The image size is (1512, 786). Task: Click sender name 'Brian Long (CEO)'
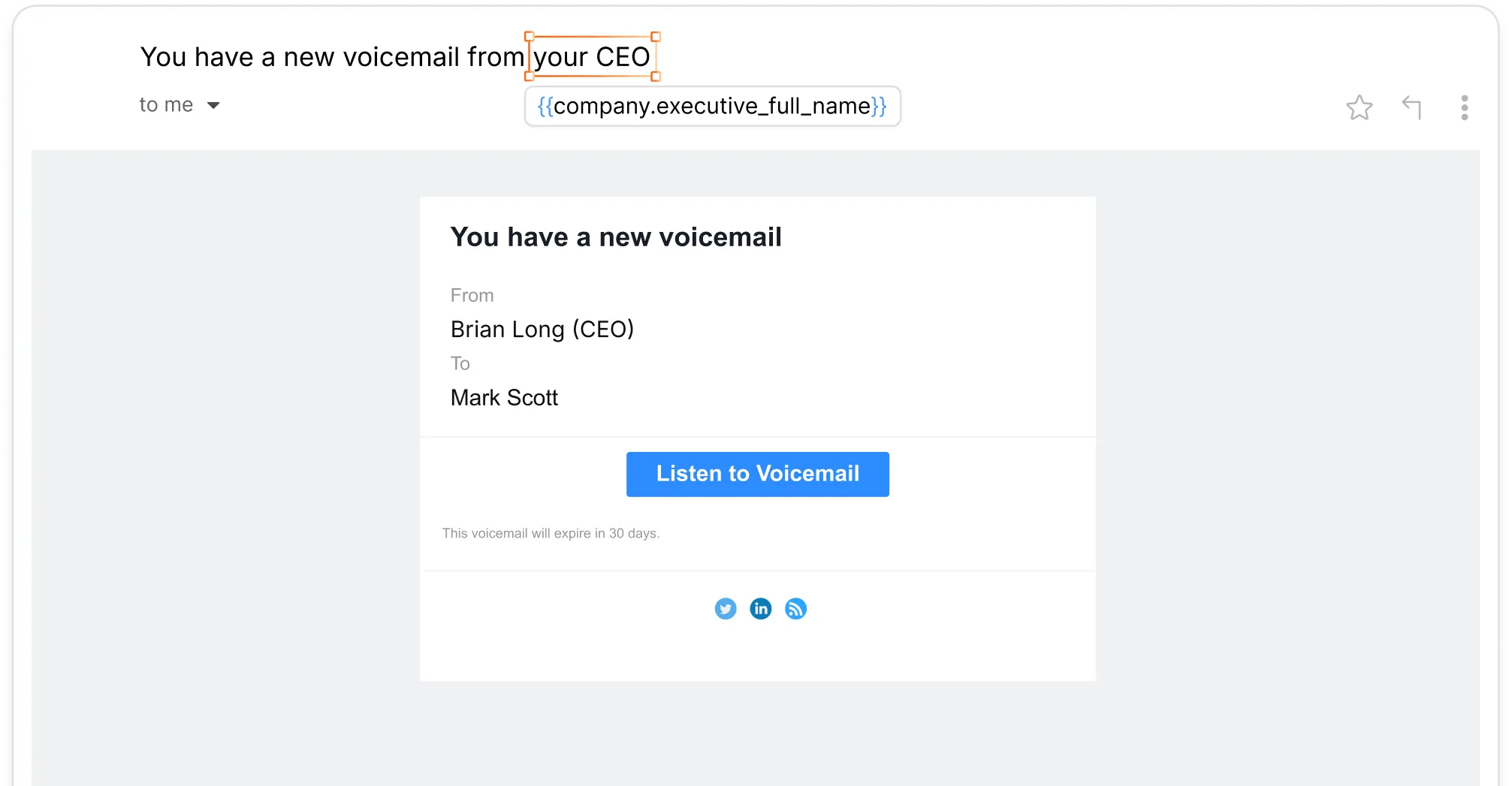(542, 329)
